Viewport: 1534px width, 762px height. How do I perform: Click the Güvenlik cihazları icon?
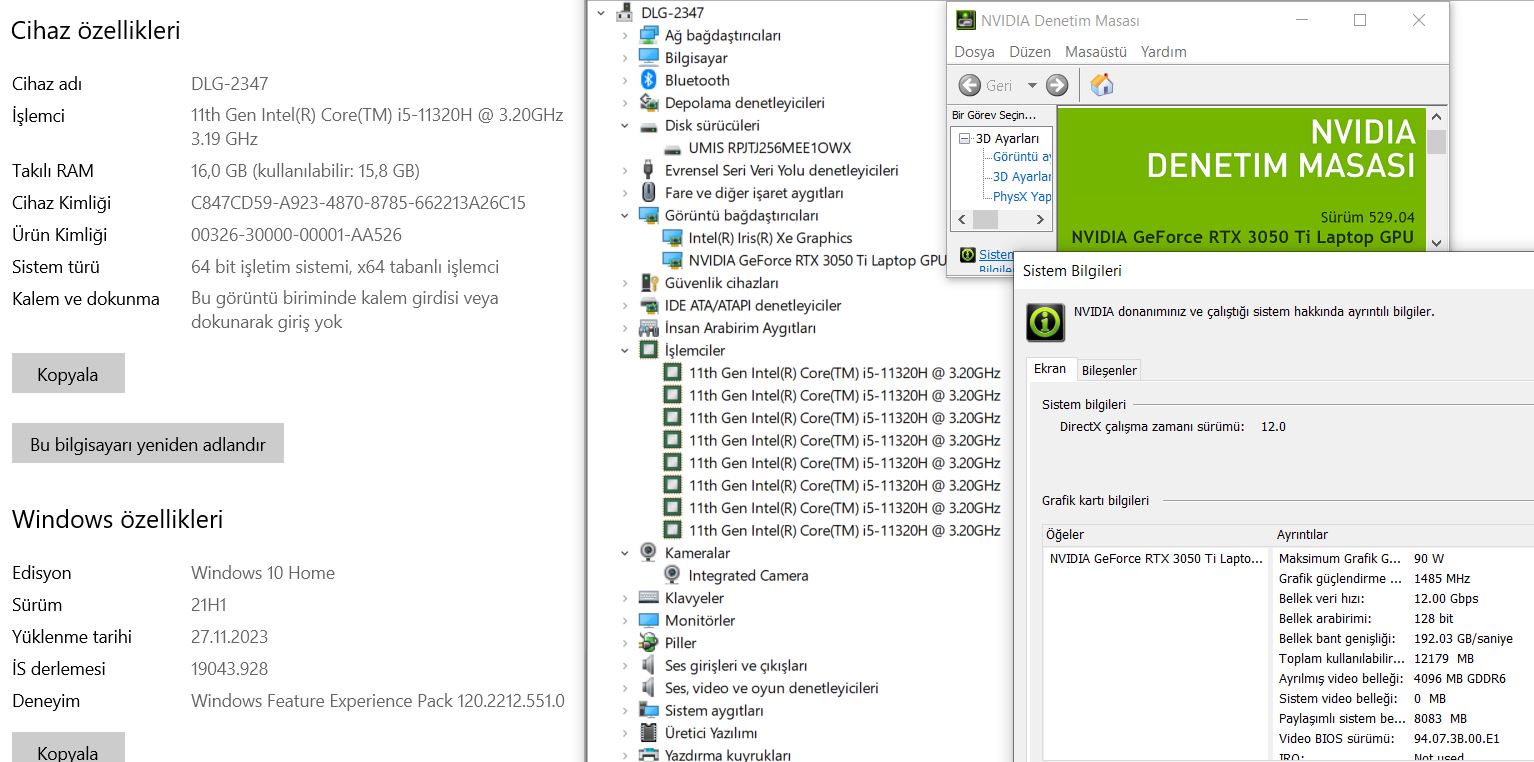tap(649, 283)
